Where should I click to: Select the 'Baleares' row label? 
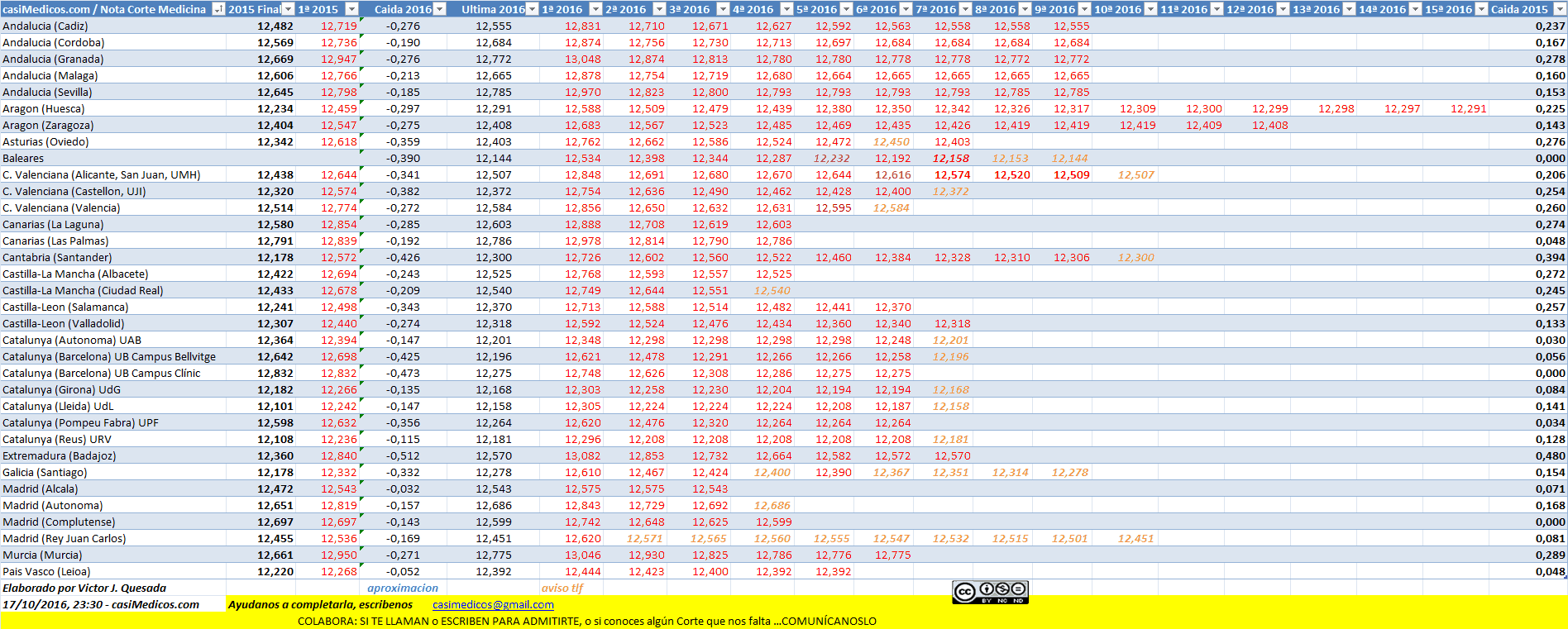point(23,158)
